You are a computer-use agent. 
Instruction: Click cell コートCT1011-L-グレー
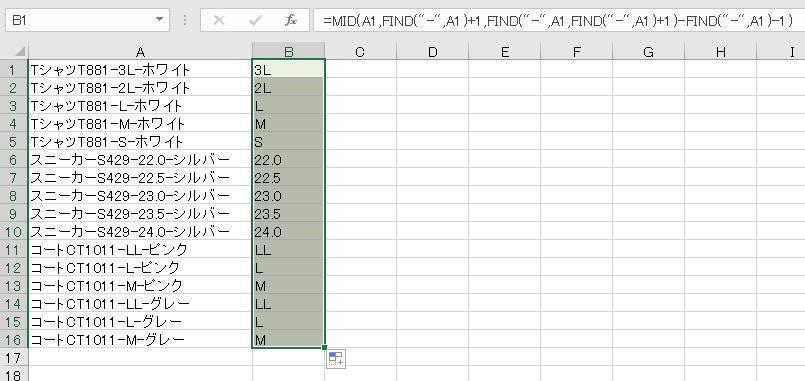pos(140,321)
